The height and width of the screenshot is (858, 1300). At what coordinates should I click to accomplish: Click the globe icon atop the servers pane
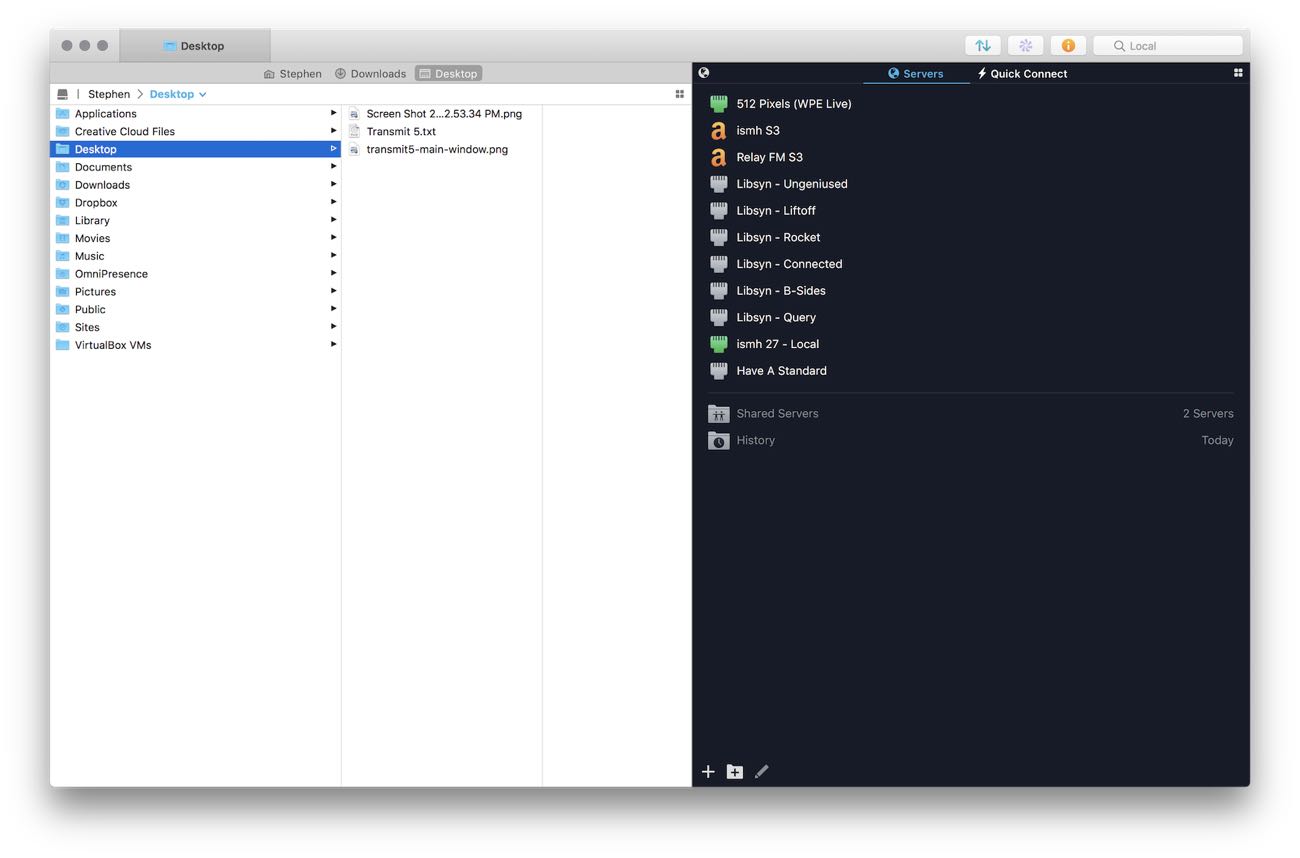[704, 73]
